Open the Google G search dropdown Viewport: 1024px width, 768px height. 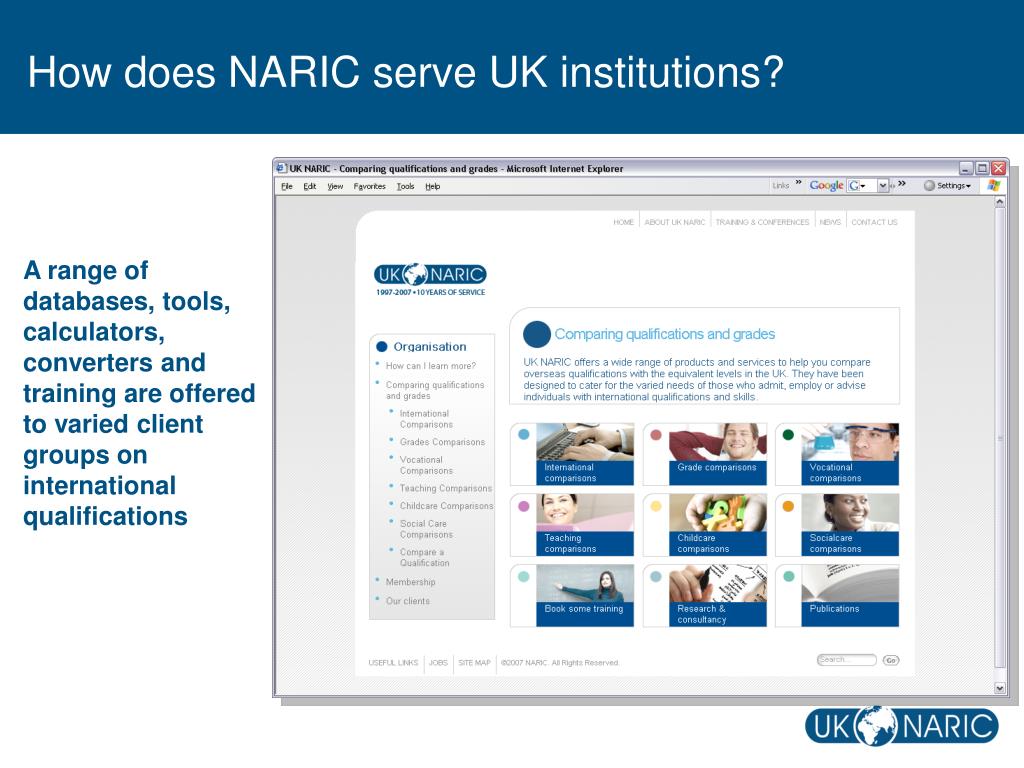(857, 185)
